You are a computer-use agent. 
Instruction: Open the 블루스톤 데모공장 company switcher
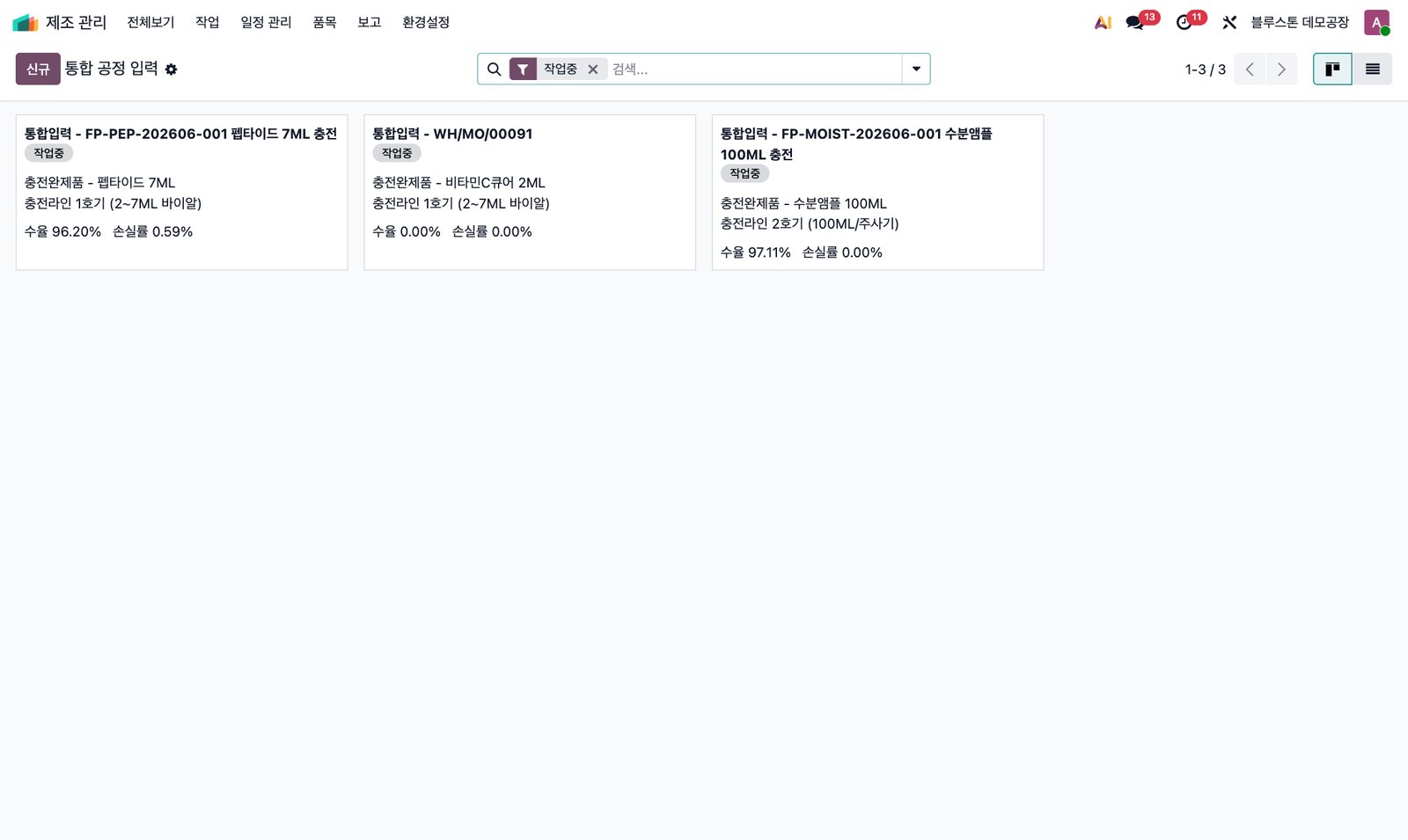pos(1300,22)
